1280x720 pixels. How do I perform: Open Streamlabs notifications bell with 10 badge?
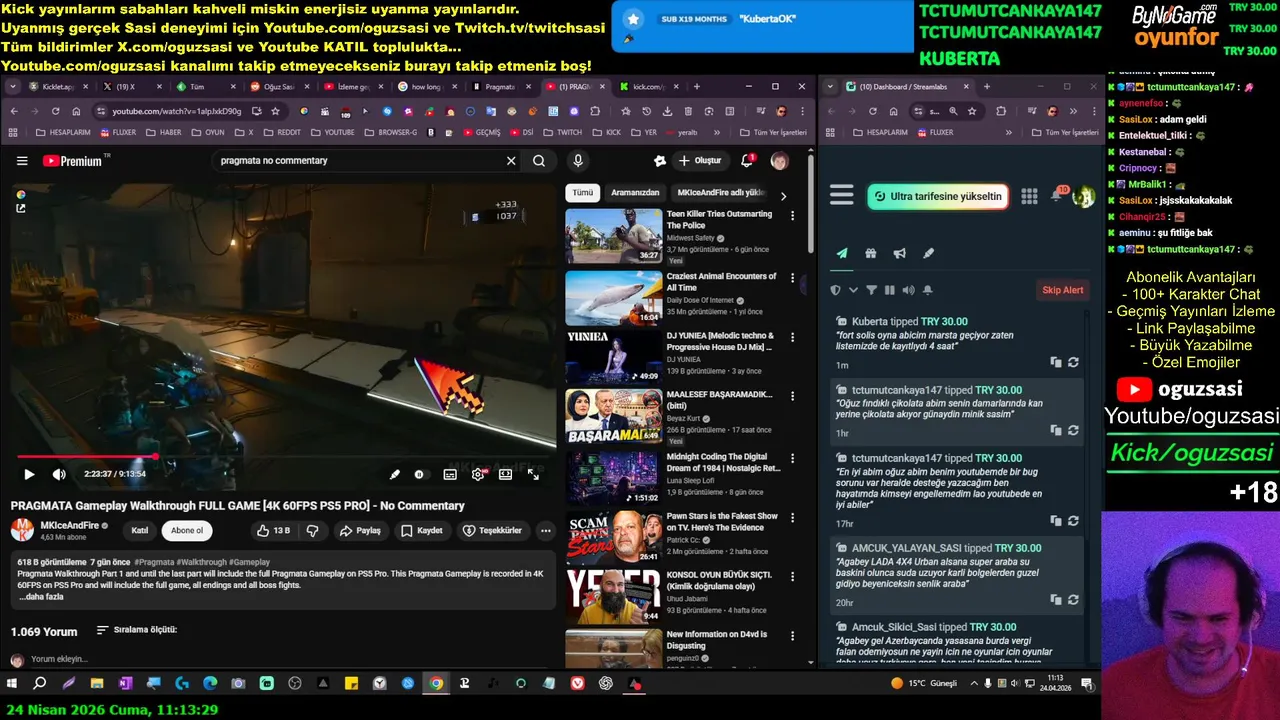(1057, 195)
